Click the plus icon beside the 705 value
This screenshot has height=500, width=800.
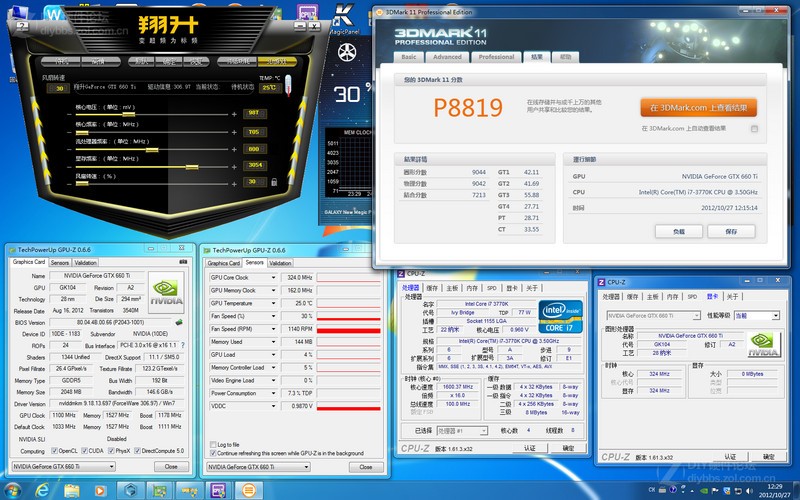point(234,132)
